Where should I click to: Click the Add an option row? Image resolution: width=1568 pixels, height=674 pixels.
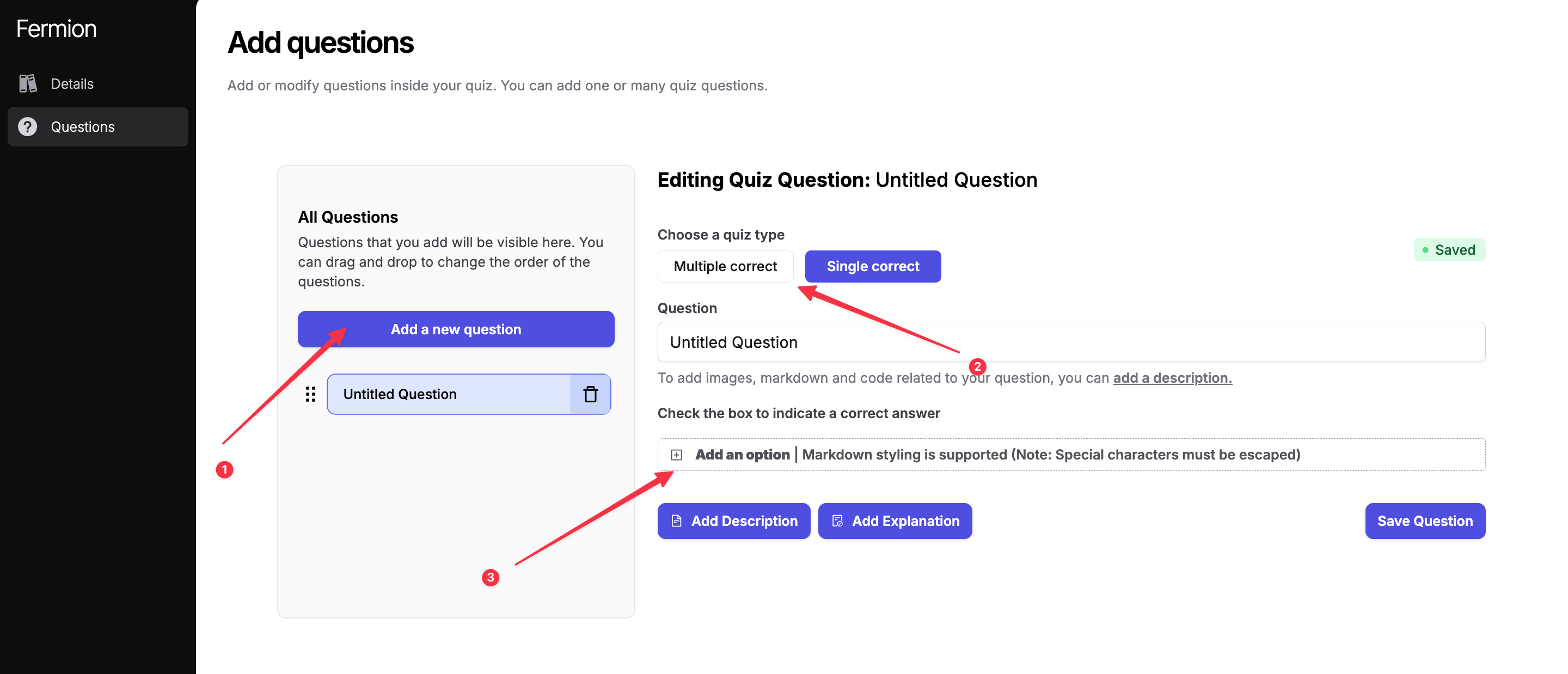click(x=1071, y=455)
